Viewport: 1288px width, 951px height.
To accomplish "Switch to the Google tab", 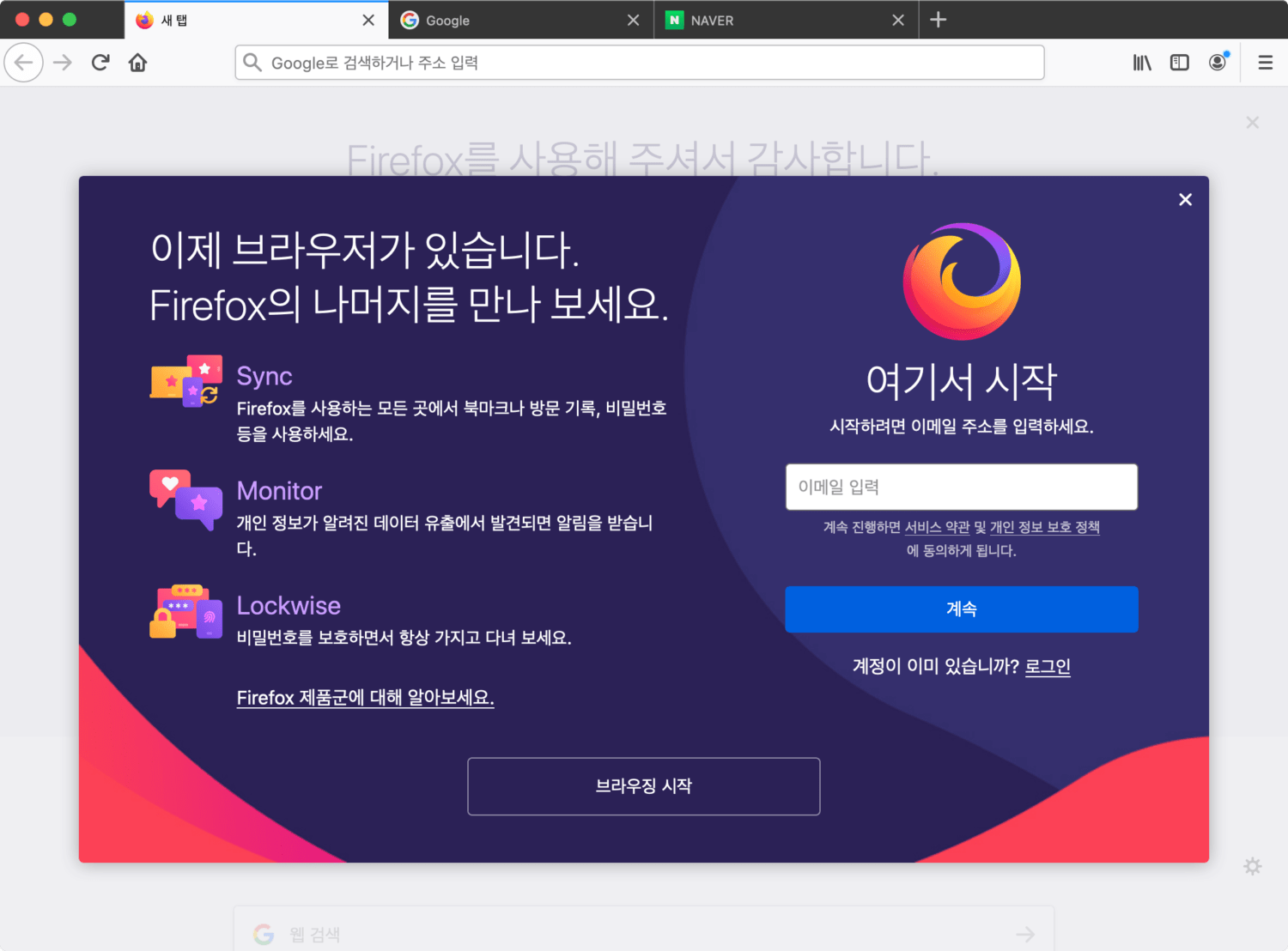I will click(x=520, y=20).
